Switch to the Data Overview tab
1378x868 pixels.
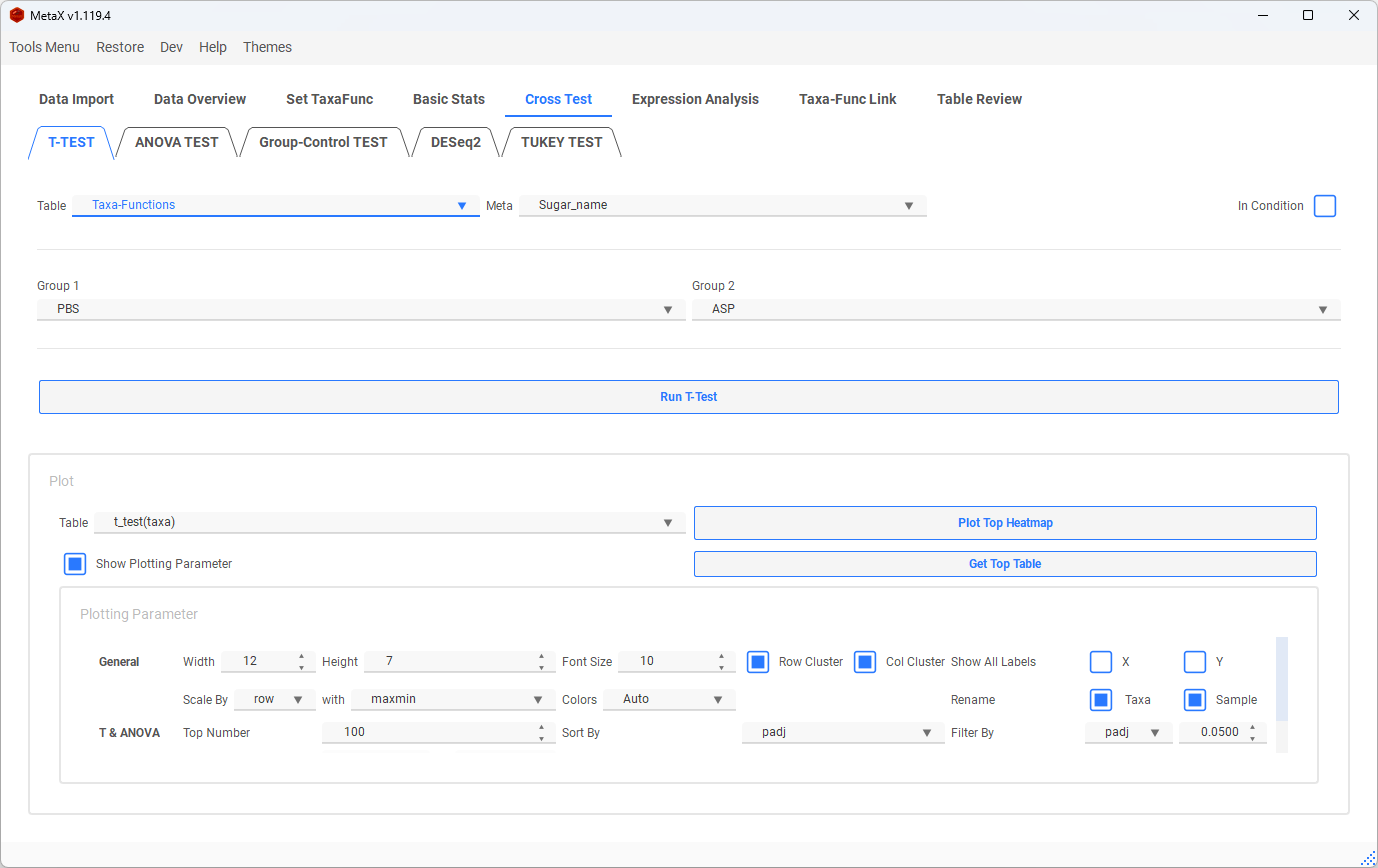click(x=200, y=99)
